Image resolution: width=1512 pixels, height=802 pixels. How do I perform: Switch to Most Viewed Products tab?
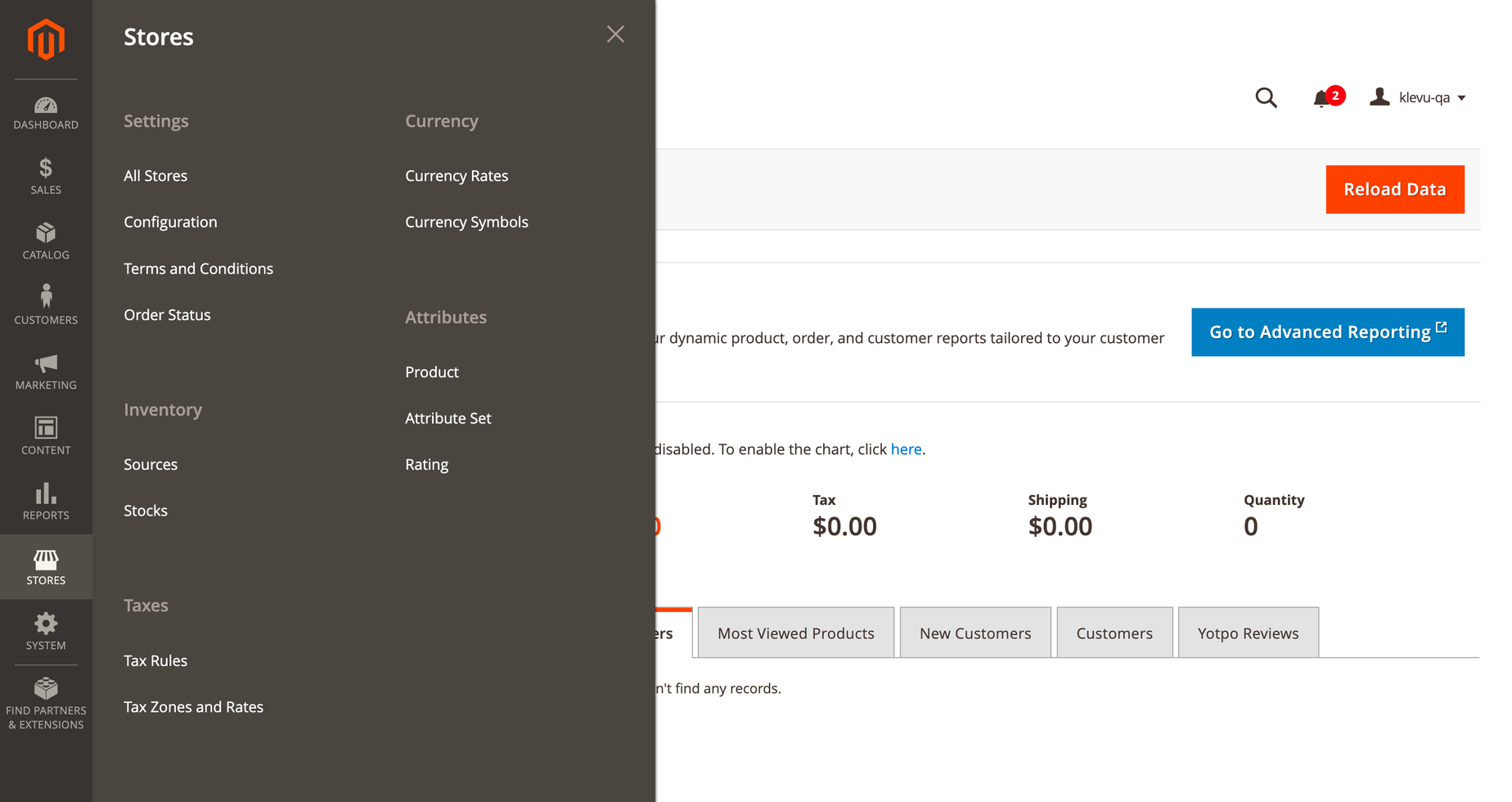(795, 633)
